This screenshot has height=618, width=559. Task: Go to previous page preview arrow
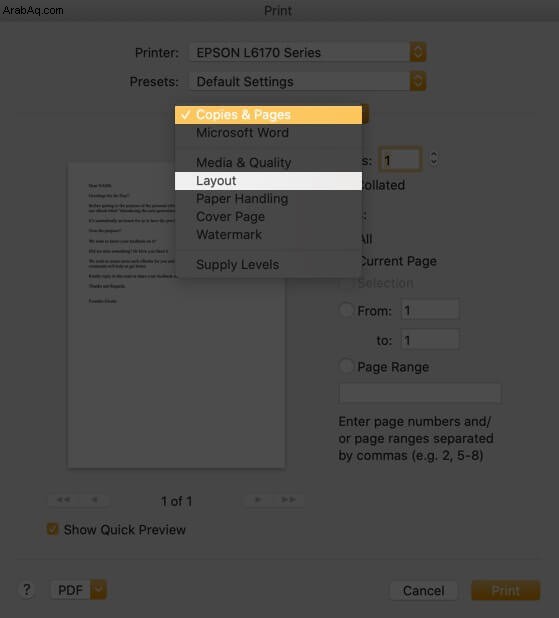point(94,500)
